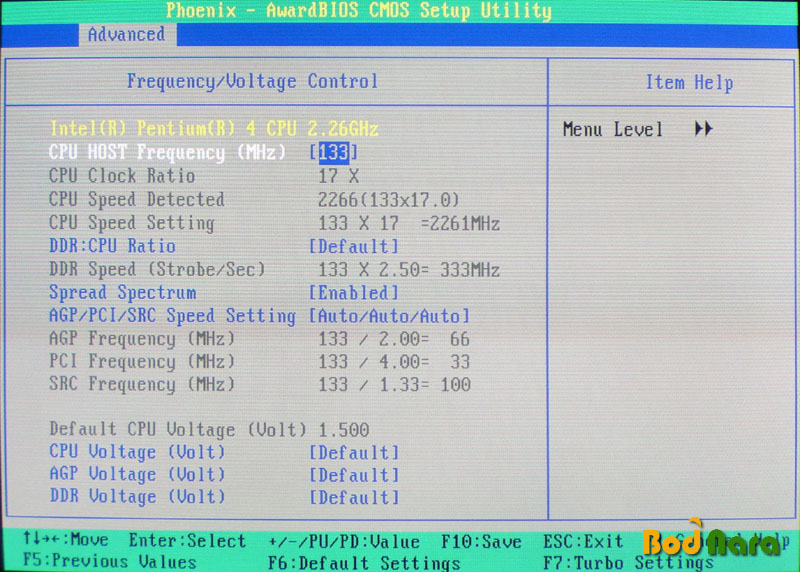Open the DDR:CPU Ratio Default option

click(354, 246)
